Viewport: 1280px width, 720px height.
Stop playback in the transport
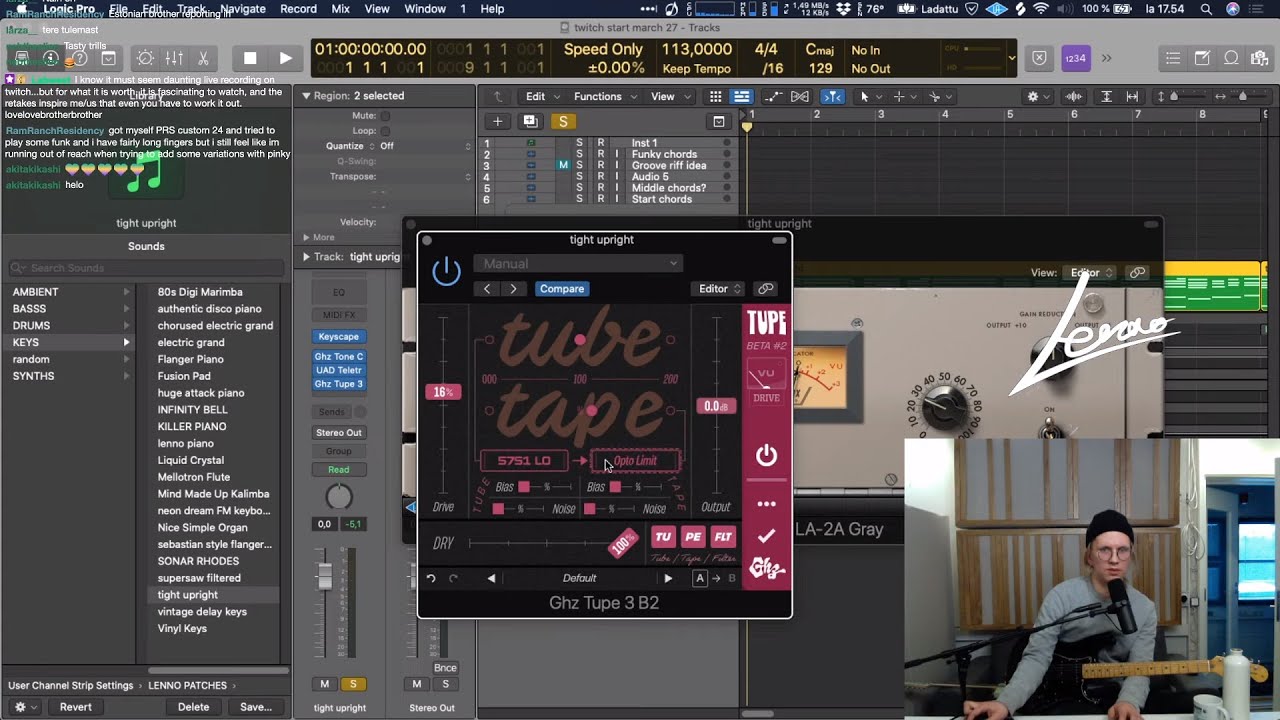250,58
